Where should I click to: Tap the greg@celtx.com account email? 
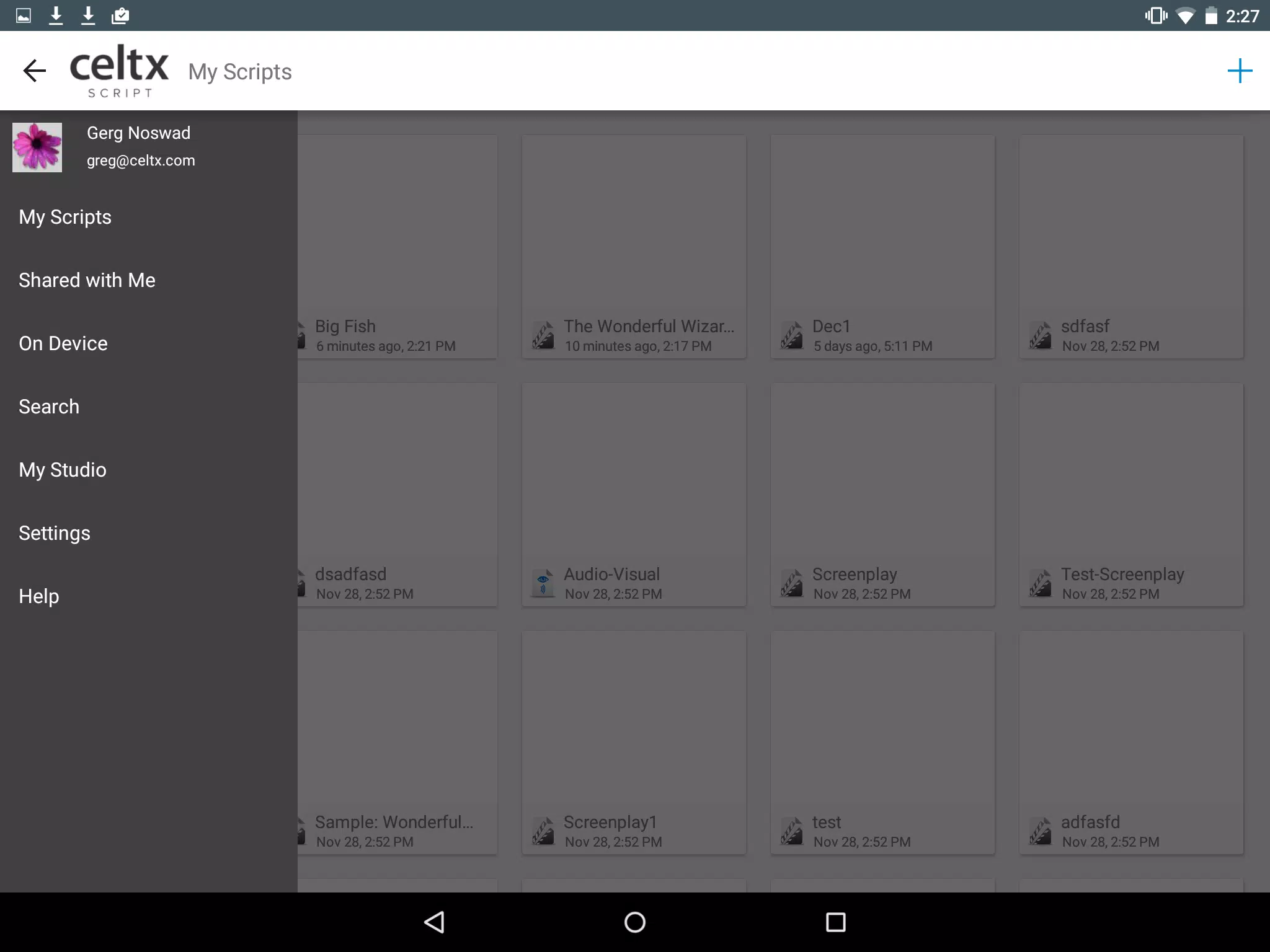tap(141, 161)
